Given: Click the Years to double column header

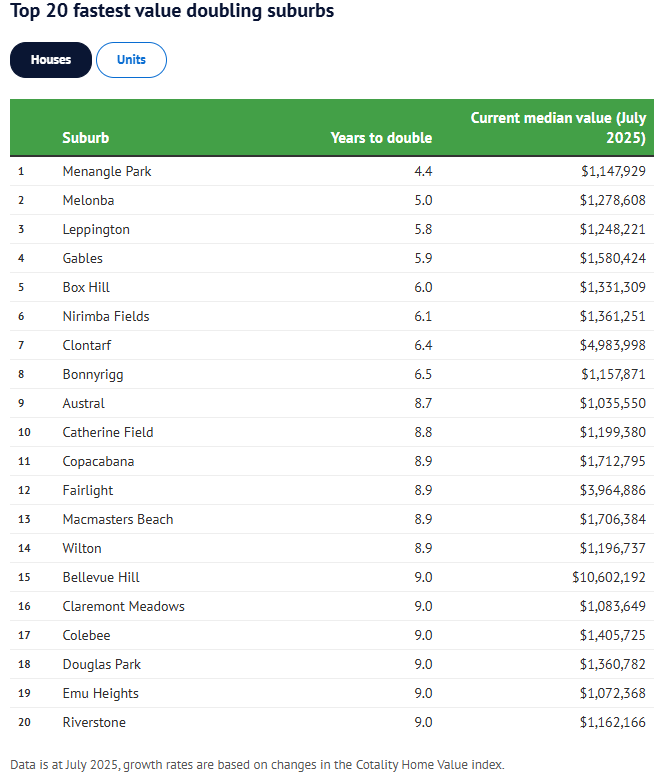Looking at the screenshot, I should click(381, 138).
